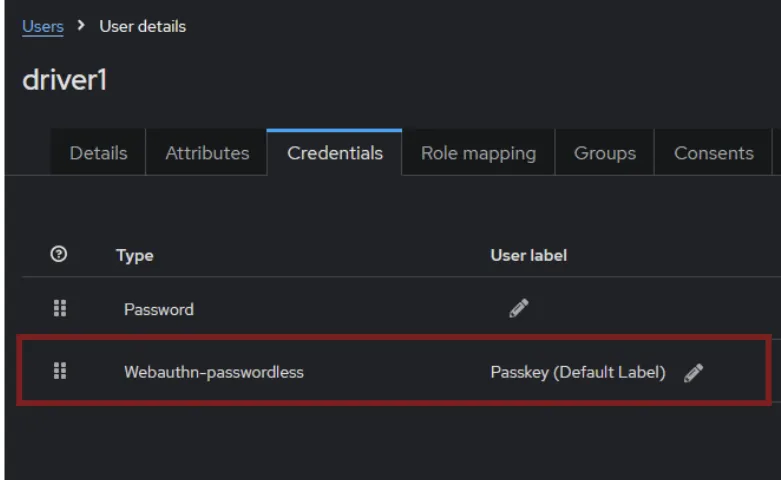
Task: Select the Credentials tab
Action: coord(335,153)
